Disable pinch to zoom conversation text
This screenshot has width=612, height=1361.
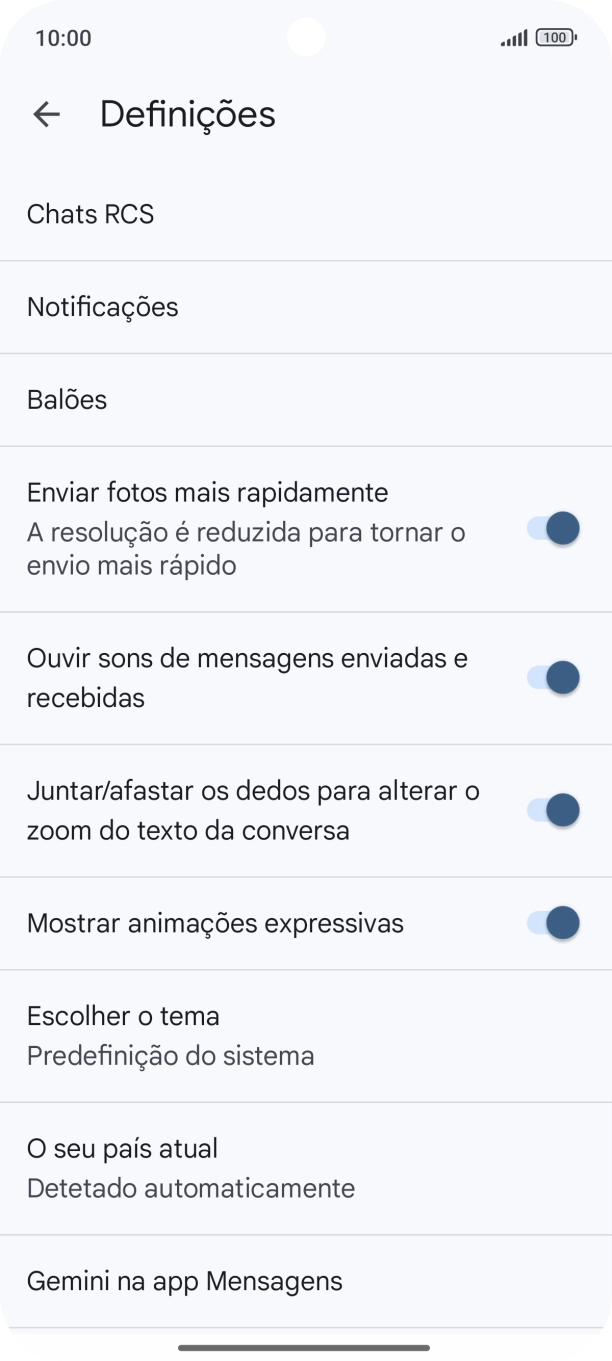coord(549,809)
